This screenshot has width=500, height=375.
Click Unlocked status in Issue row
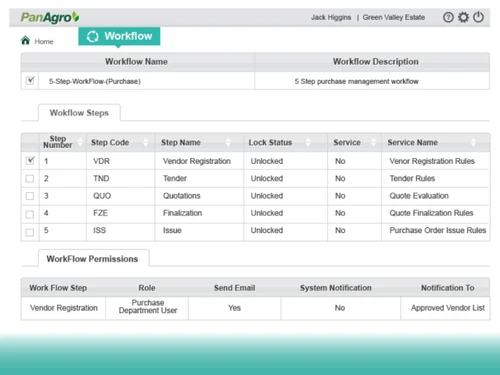pos(267,230)
